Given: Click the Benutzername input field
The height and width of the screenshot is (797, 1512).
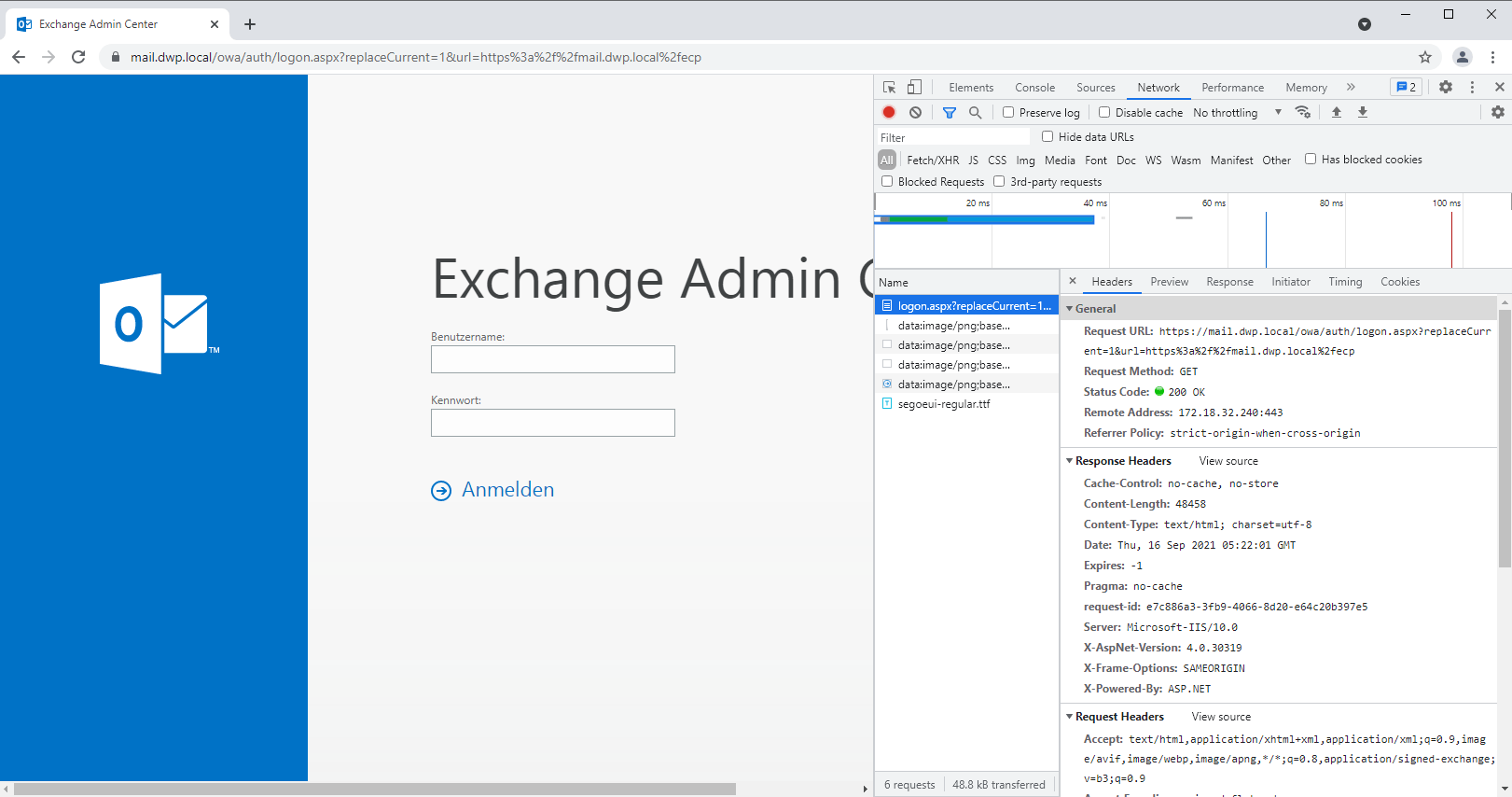Looking at the screenshot, I should click(552, 359).
